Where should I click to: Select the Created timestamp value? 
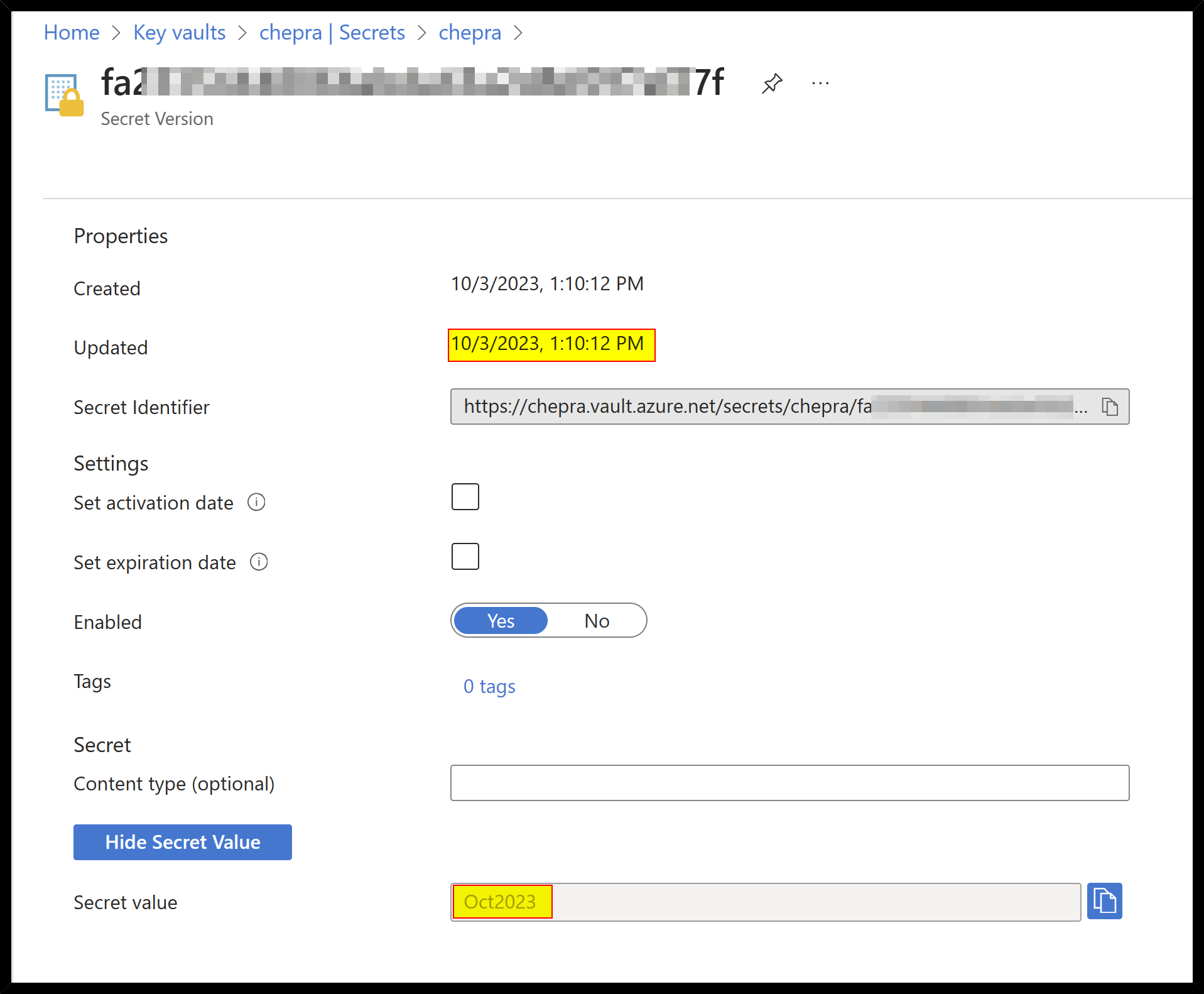click(x=548, y=284)
